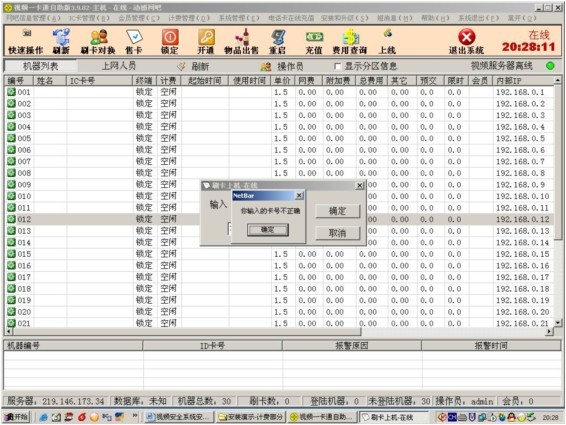The image size is (566, 425).
Task: Click the machine list's right scroll arrow
Action: tap(549, 331)
